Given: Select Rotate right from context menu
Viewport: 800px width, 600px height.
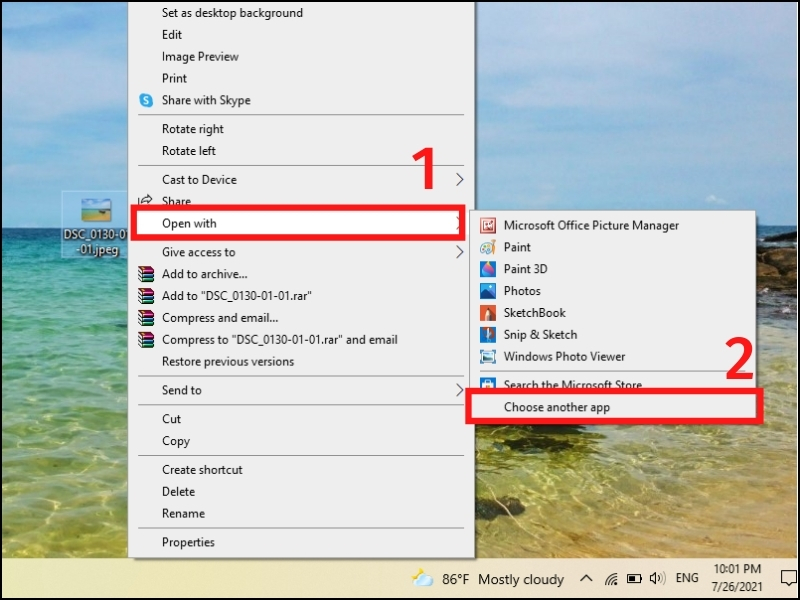Looking at the screenshot, I should (193, 129).
